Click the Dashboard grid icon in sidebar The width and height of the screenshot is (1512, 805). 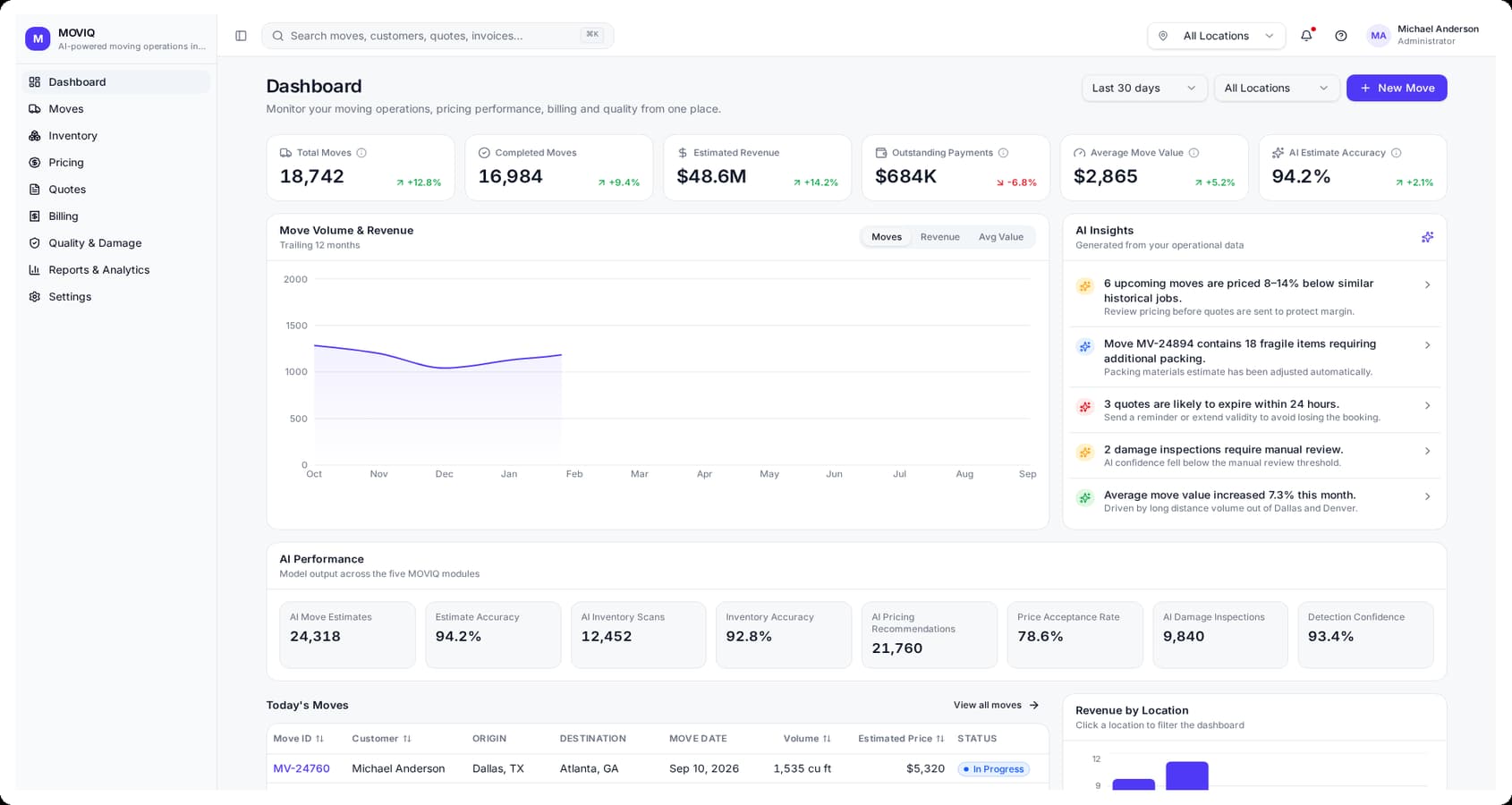[x=35, y=82]
